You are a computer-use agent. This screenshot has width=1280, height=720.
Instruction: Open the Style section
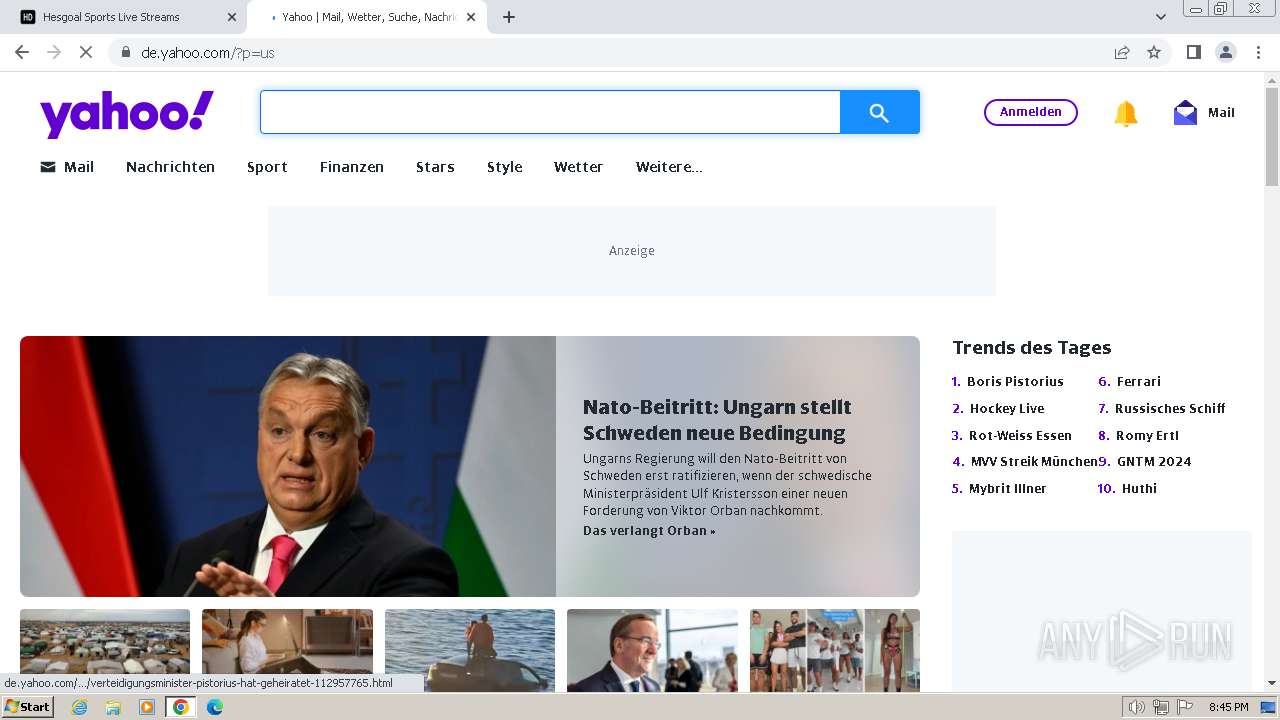[x=505, y=167]
